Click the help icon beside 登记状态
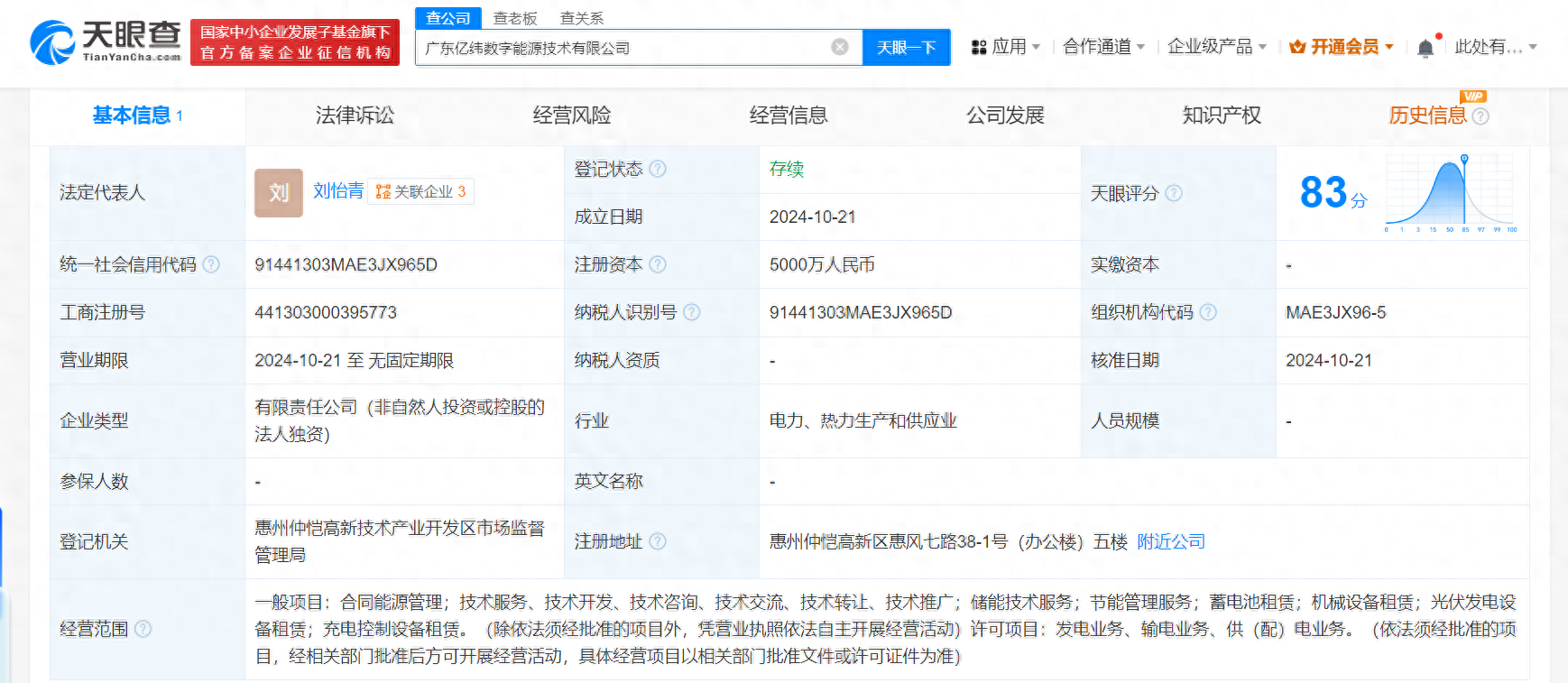The height and width of the screenshot is (683, 1568). tap(658, 169)
